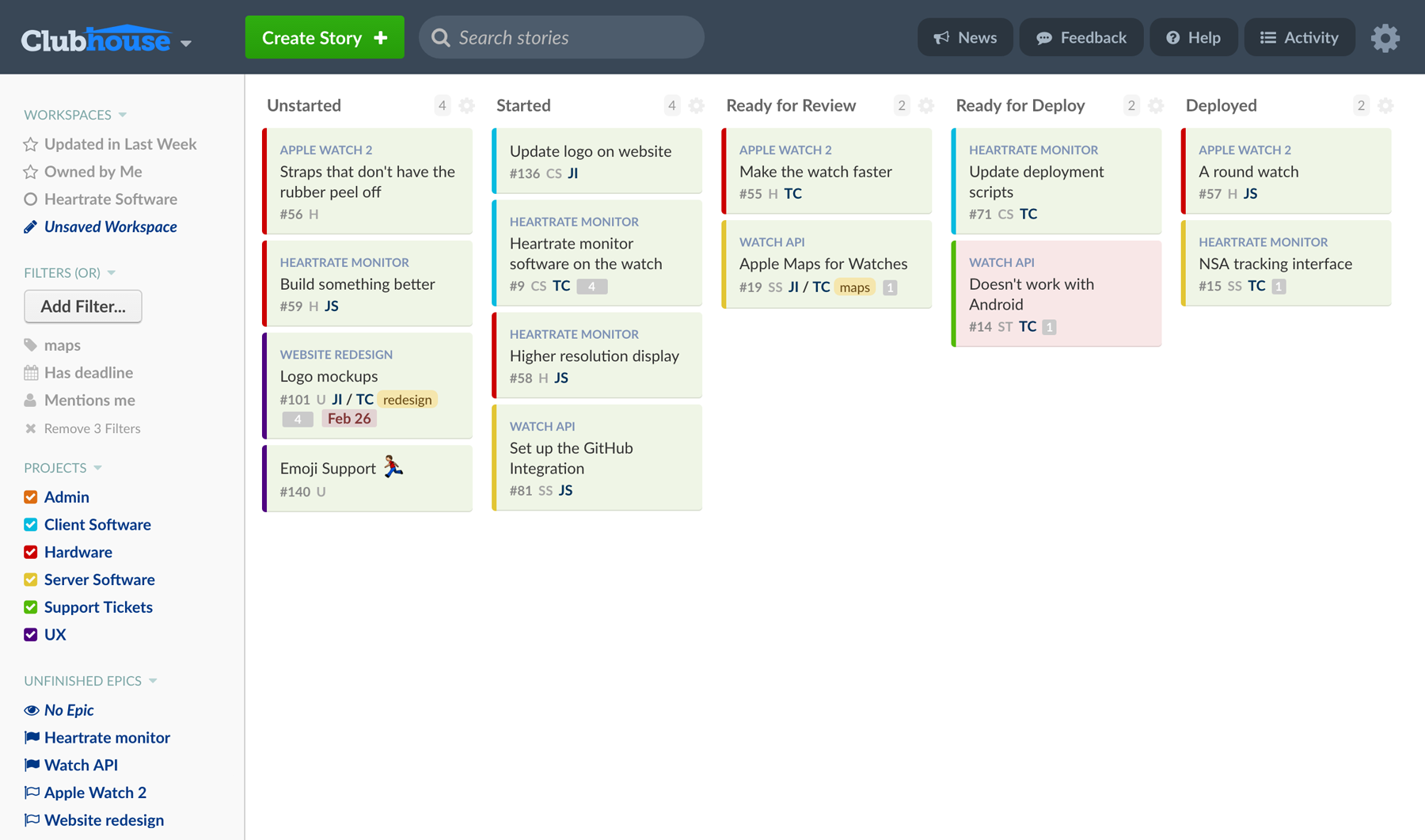Open the NSA tracking interface card
The height and width of the screenshot is (840, 1425).
pyautogui.click(x=1286, y=263)
